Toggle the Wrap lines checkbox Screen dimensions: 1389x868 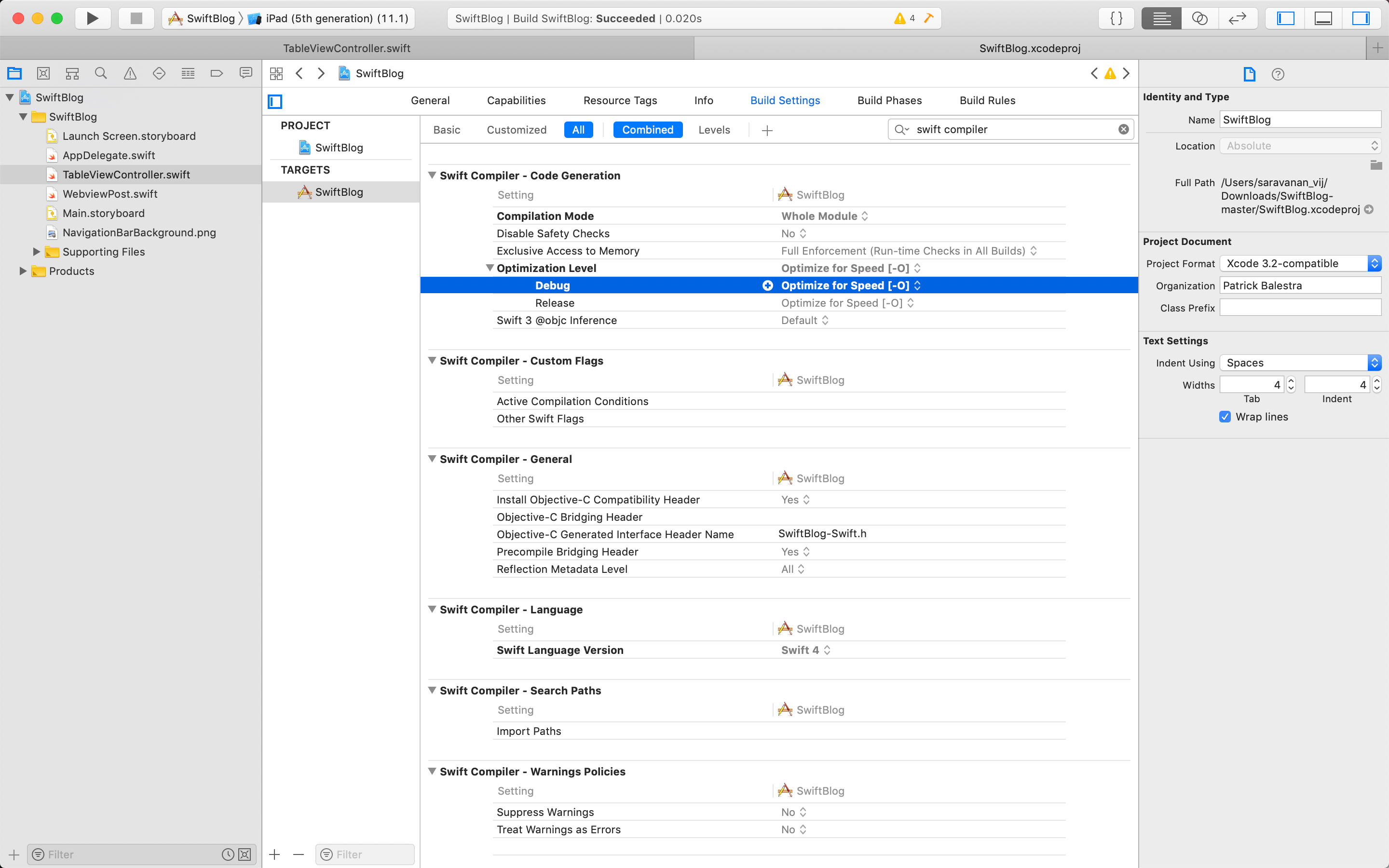pos(1225,417)
